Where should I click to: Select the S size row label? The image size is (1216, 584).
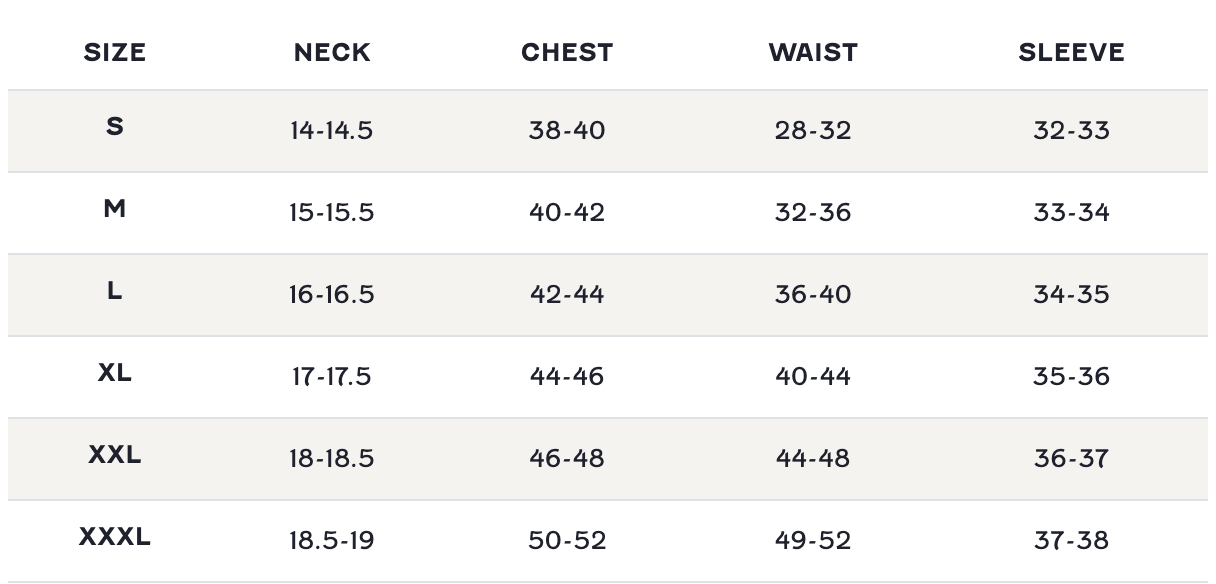click(x=115, y=127)
